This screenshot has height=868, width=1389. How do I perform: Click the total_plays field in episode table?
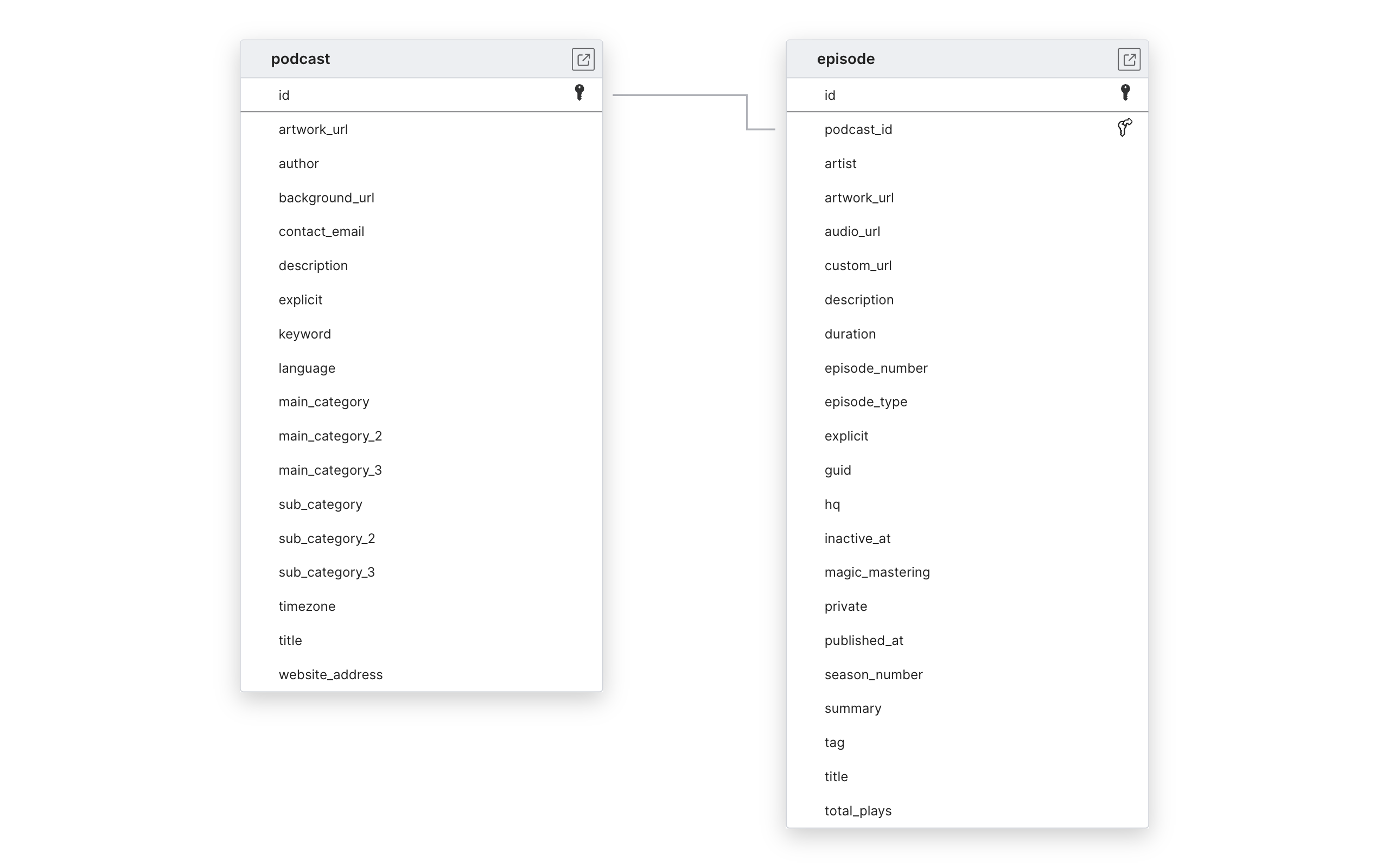[x=856, y=810]
